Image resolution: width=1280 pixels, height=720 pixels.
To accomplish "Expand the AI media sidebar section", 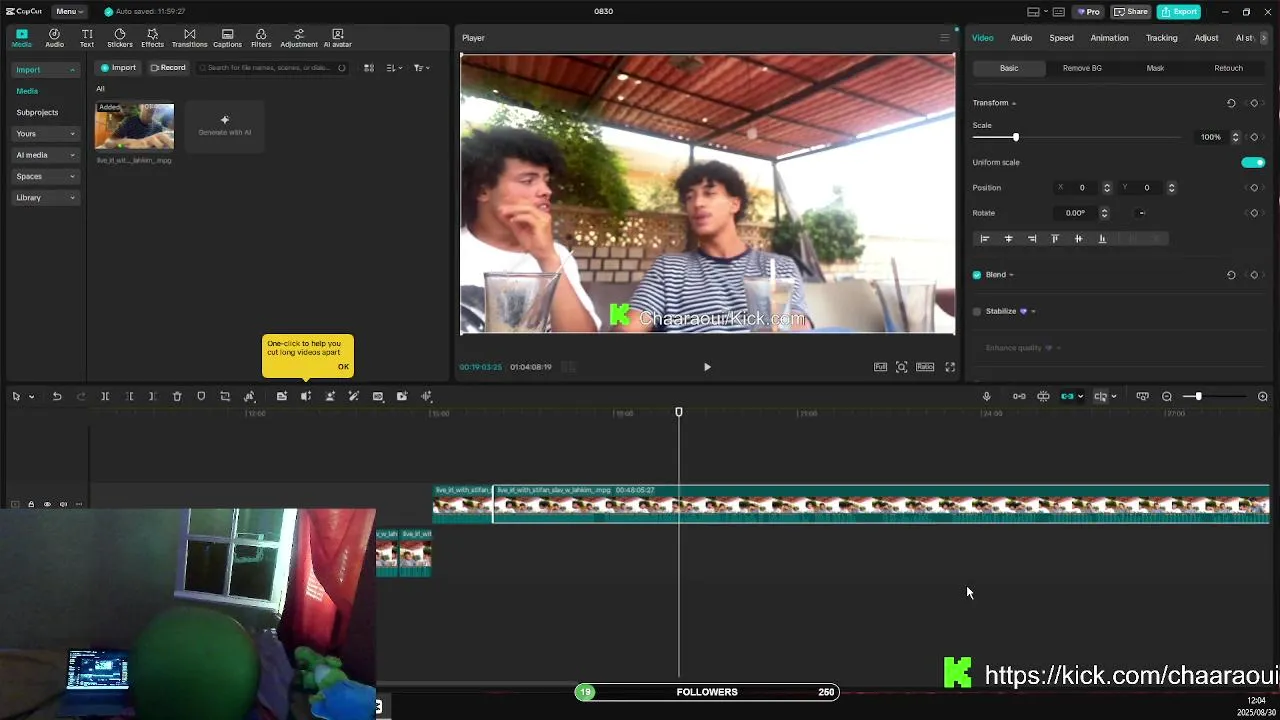I will (45, 155).
